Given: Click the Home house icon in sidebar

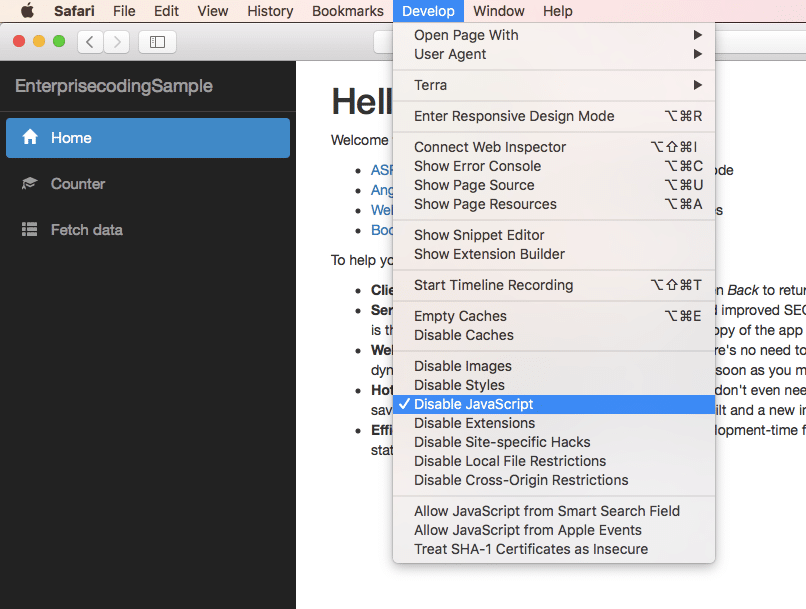Looking at the screenshot, I should pyautogui.click(x=30, y=137).
